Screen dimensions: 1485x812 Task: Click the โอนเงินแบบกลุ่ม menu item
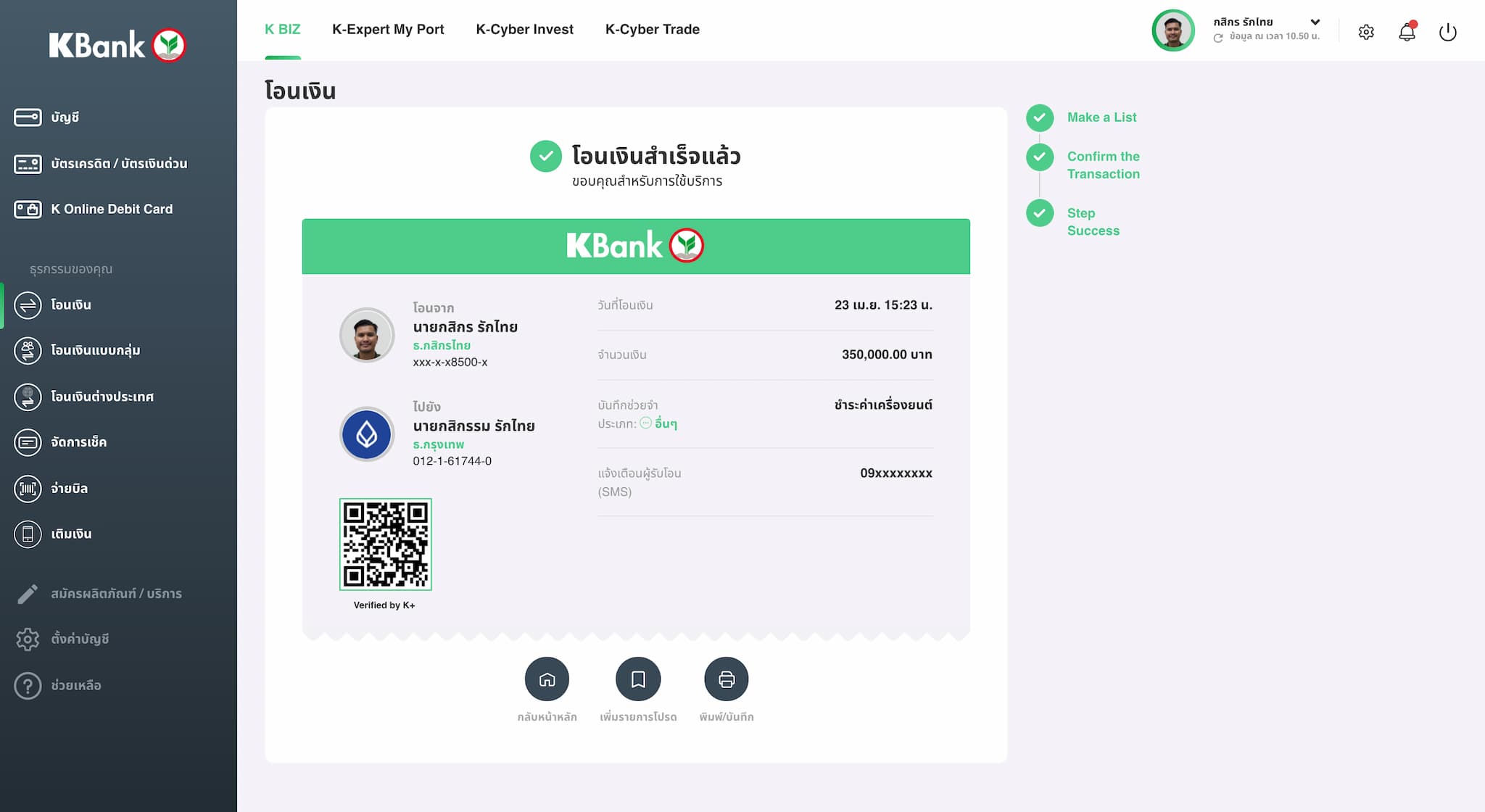94,349
